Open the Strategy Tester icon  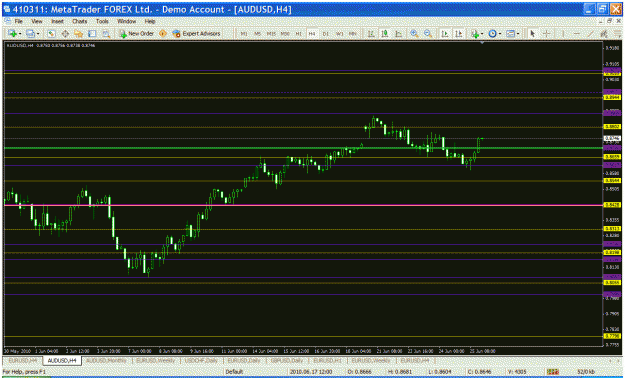[x=106, y=34]
